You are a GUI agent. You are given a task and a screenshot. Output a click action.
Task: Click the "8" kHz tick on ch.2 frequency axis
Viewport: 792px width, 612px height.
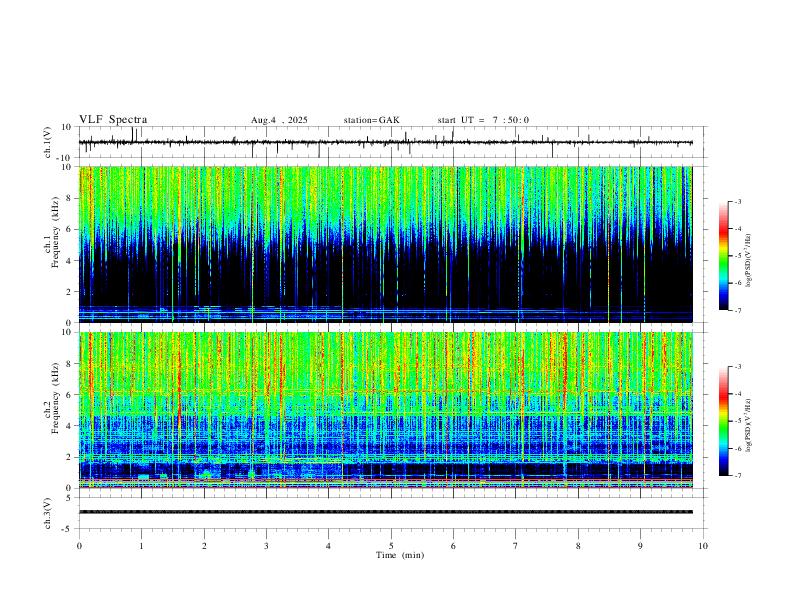pos(70,363)
